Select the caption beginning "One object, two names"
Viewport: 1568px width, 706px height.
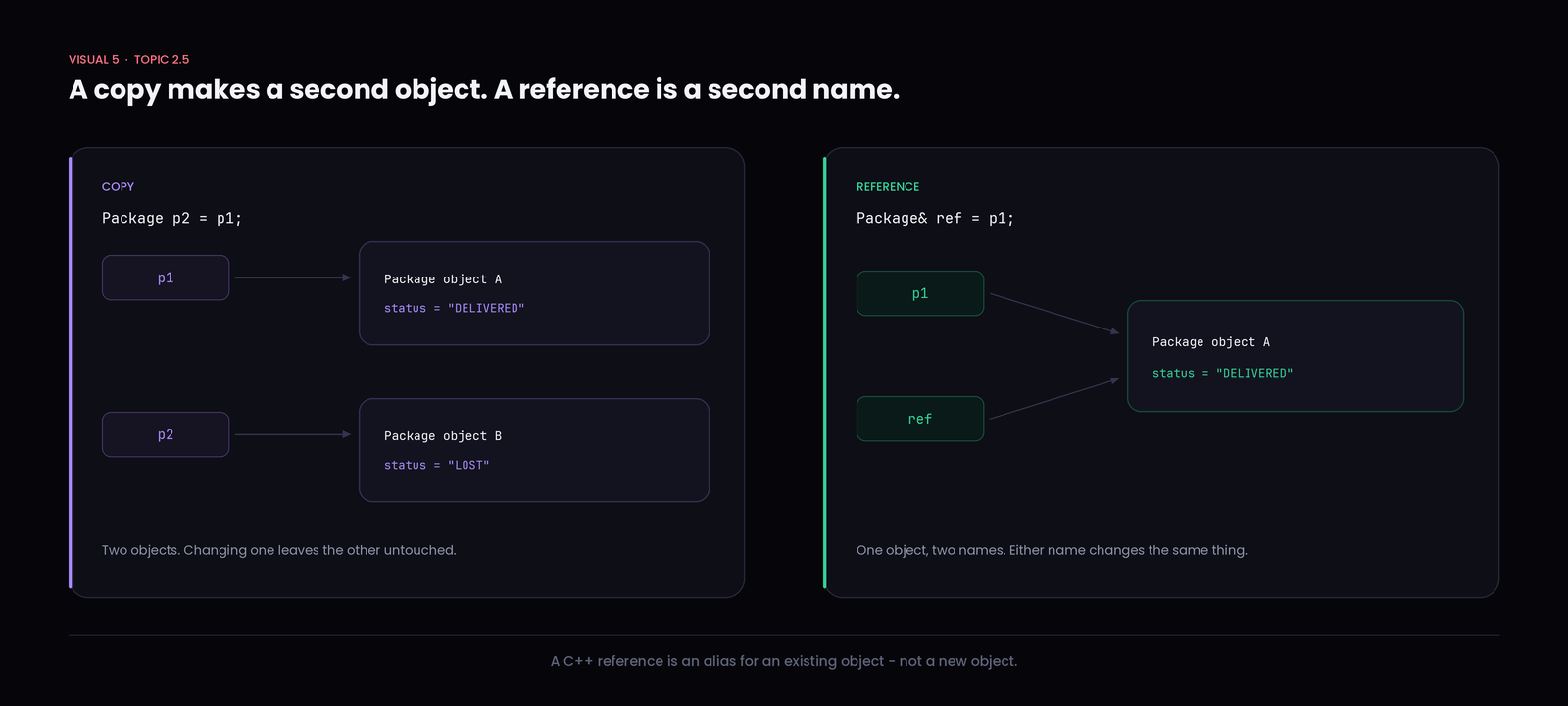tap(1052, 550)
